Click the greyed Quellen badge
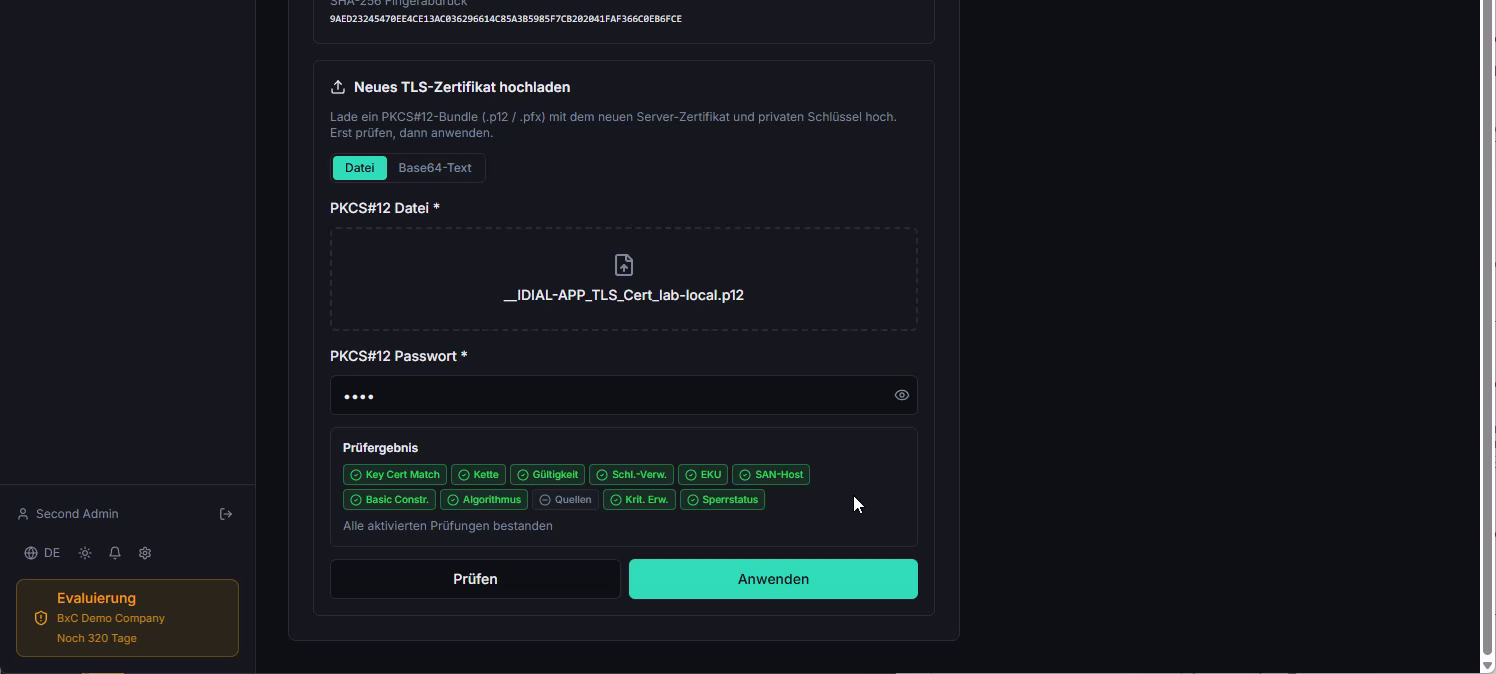This screenshot has height=674, width=1496. [x=565, y=500]
